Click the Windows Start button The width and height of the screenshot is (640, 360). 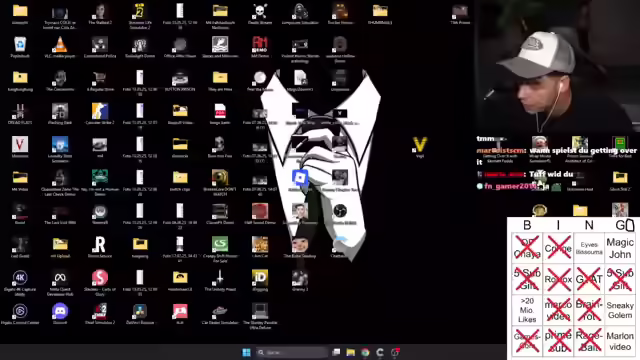(x=246, y=352)
